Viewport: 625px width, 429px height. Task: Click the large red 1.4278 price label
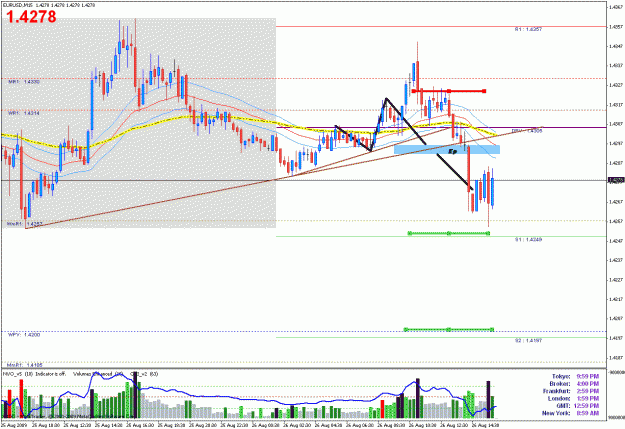[31, 17]
